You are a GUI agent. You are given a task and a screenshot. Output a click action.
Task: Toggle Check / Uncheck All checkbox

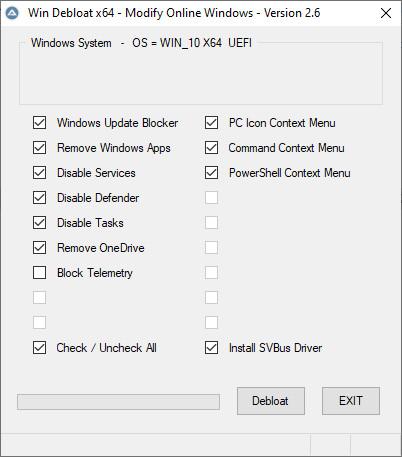pos(40,348)
